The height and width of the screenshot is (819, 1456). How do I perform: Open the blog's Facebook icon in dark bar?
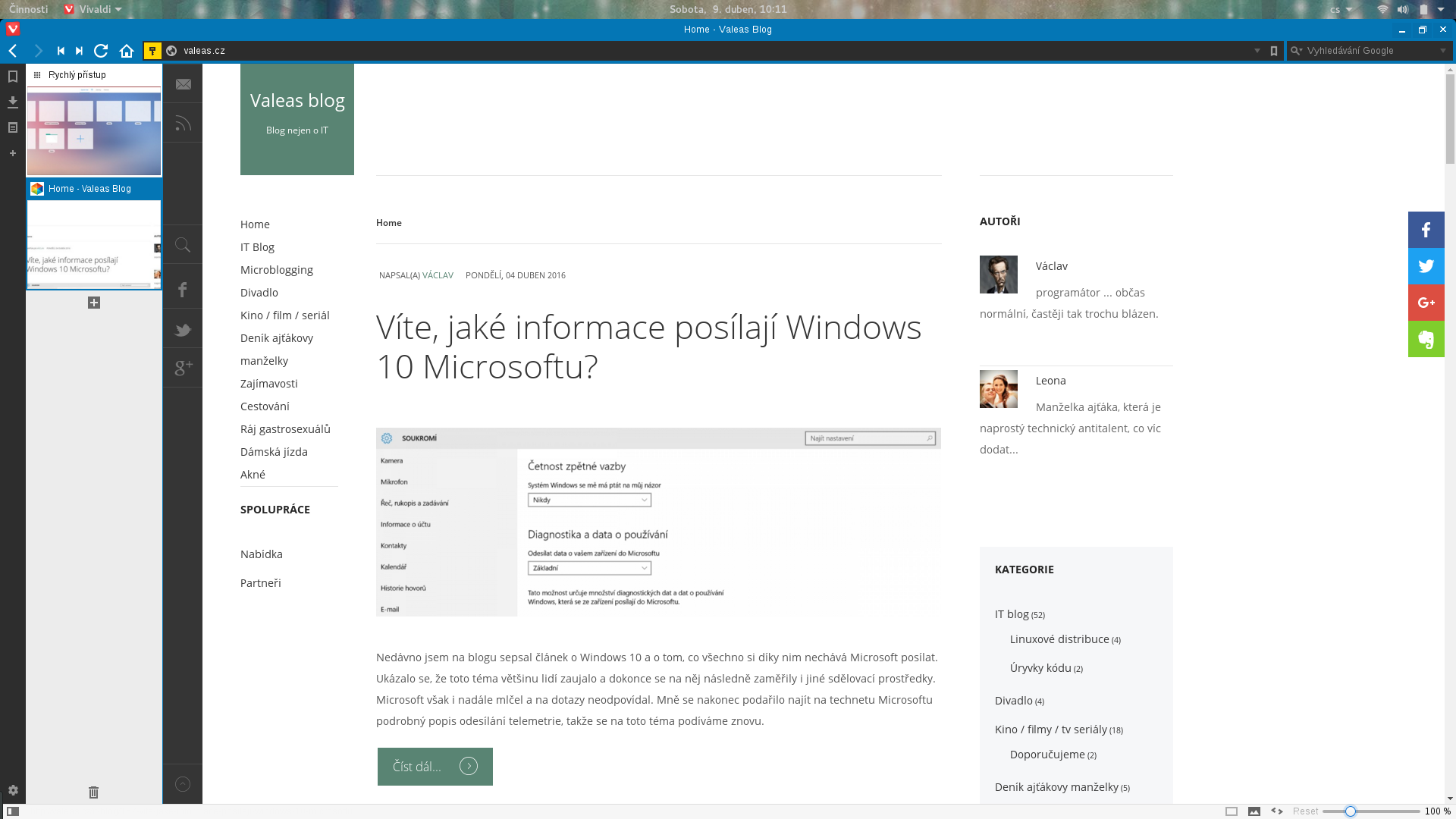tap(183, 289)
